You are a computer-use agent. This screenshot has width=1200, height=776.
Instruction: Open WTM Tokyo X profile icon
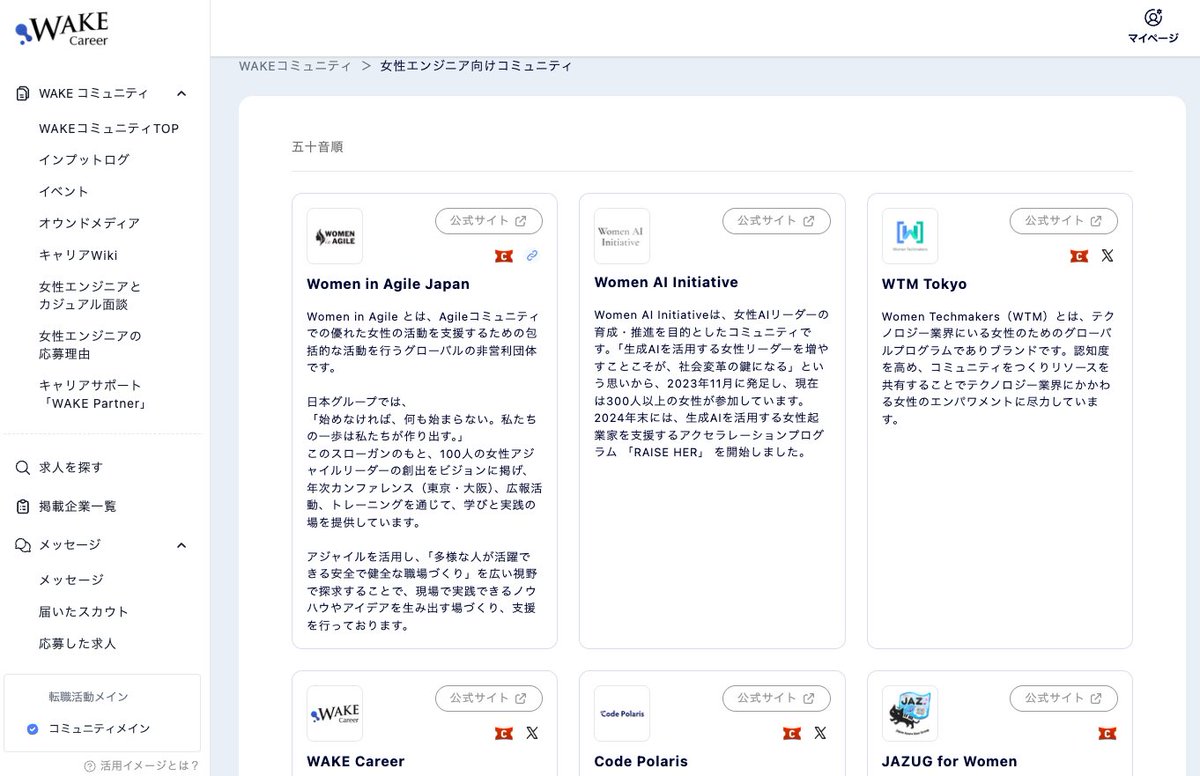coord(1107,256)
